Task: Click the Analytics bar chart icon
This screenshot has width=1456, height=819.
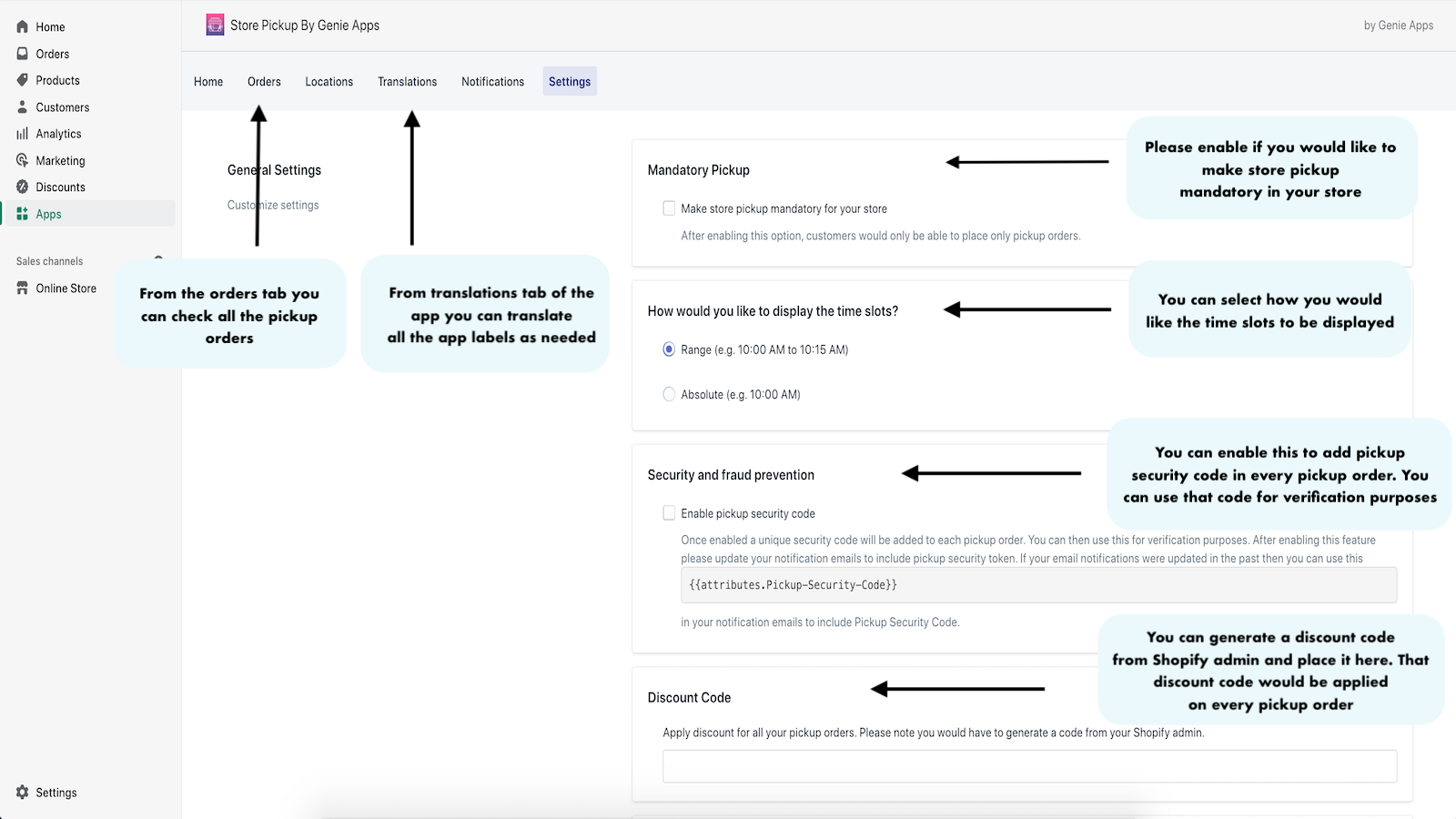Action: [x=23, y=134]
